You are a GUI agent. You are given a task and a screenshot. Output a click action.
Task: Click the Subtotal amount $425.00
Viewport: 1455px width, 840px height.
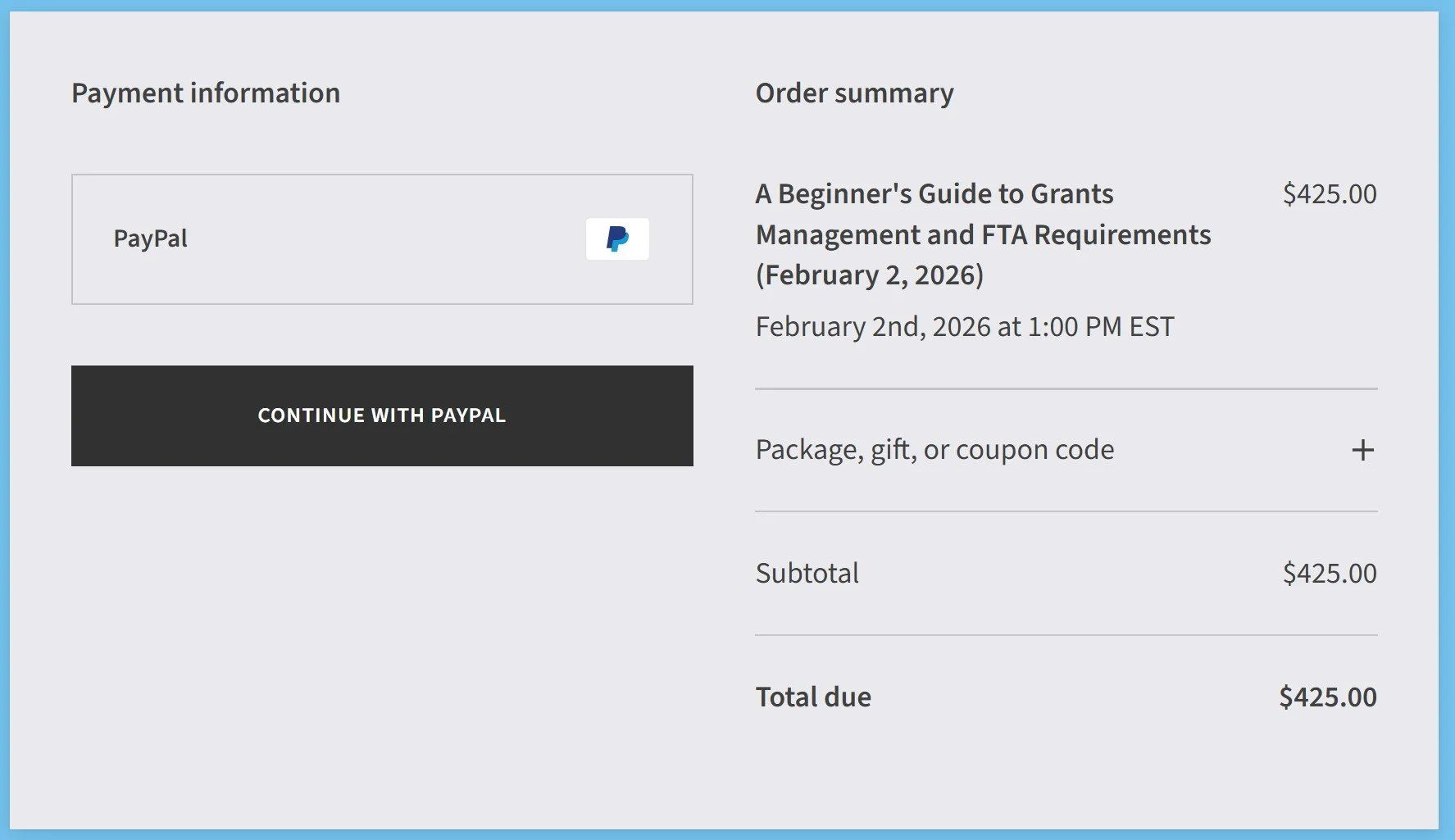pyautogui.click(x=1329, y=573)
